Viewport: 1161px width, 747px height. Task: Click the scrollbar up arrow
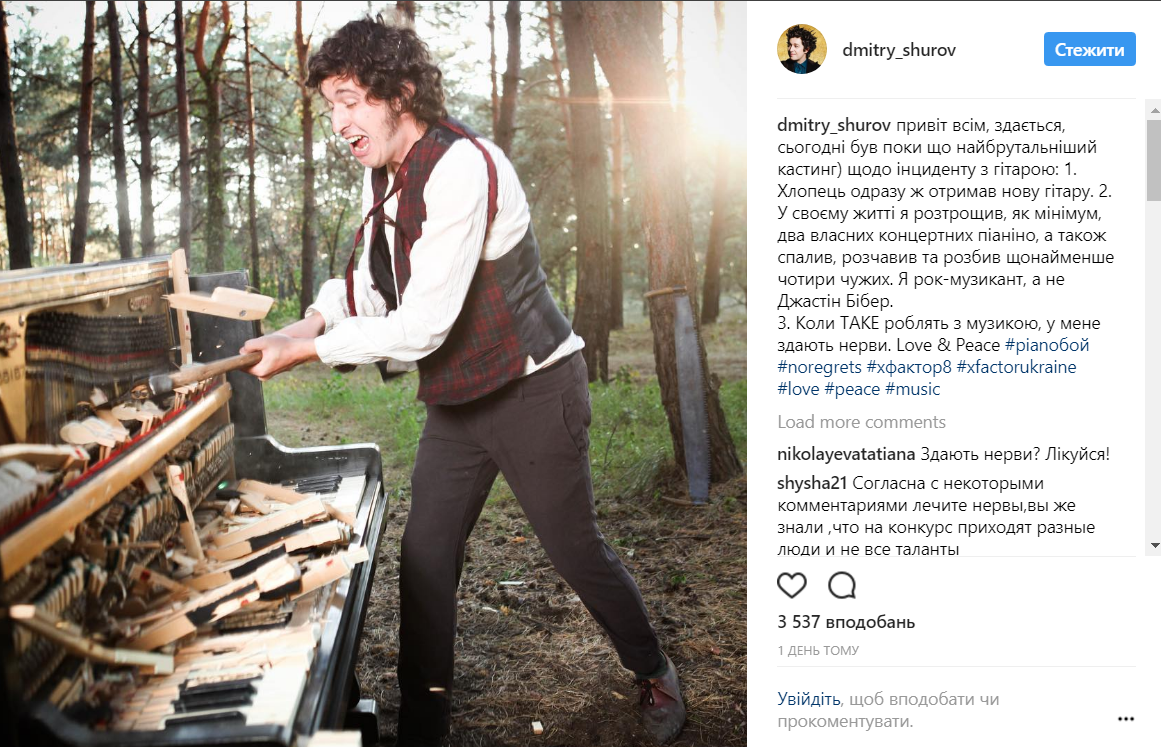pyautogui.click(x=1154, y=110)
